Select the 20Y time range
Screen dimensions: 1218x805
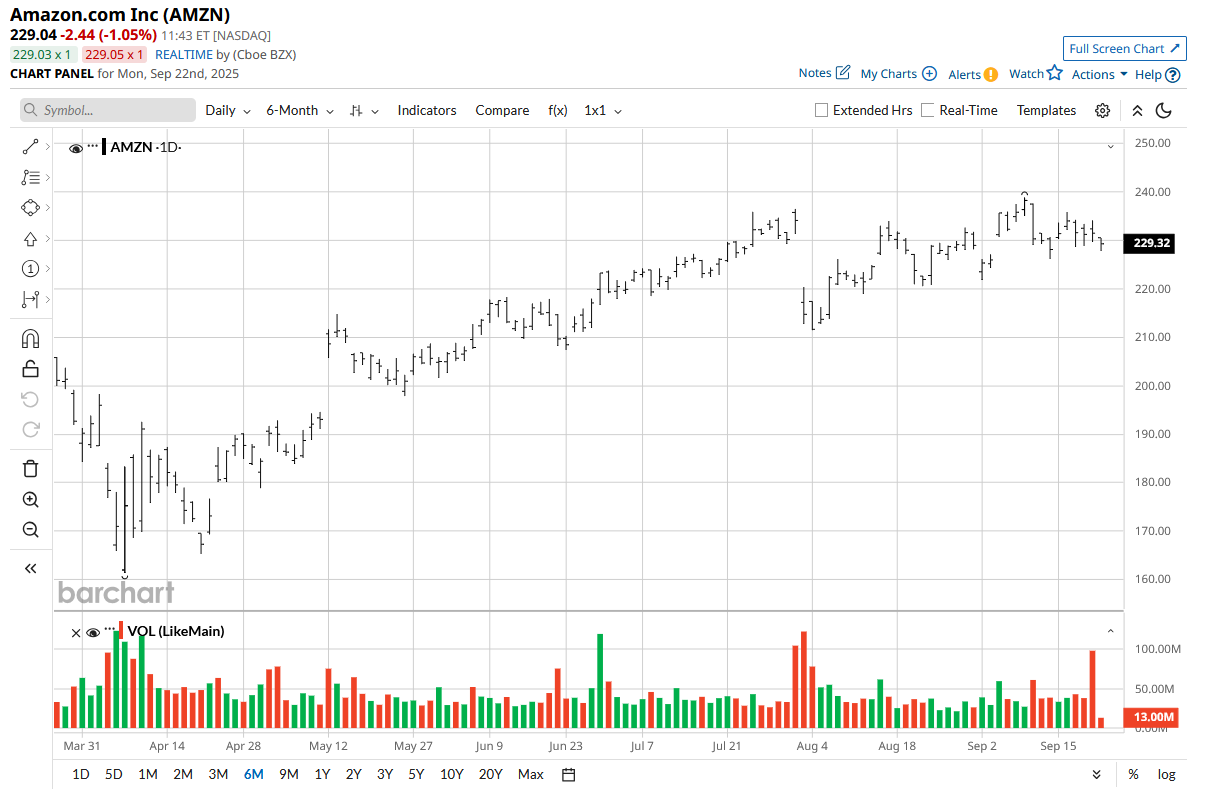pyautogui.click(x=491, y=775)
